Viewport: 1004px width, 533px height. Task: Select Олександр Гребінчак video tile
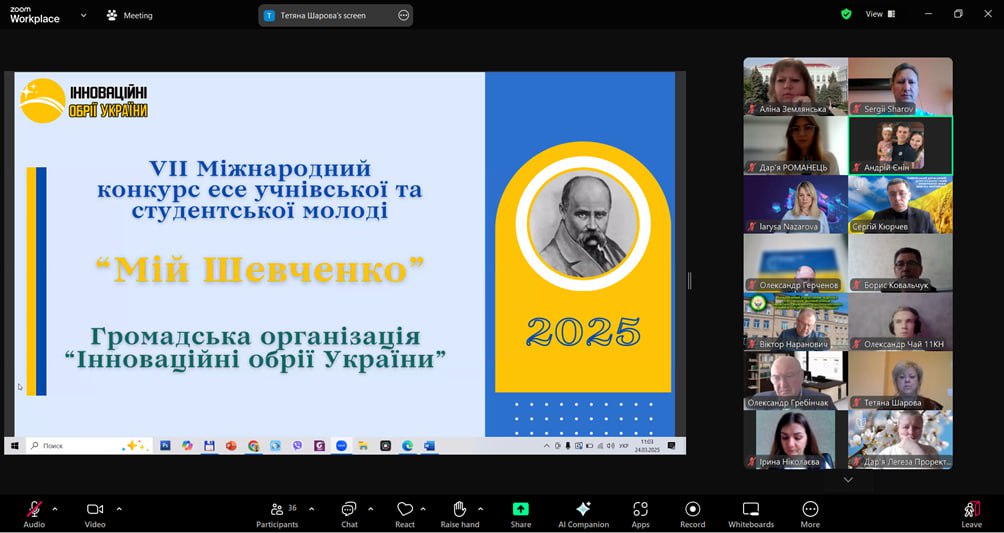tap(796, 381)
